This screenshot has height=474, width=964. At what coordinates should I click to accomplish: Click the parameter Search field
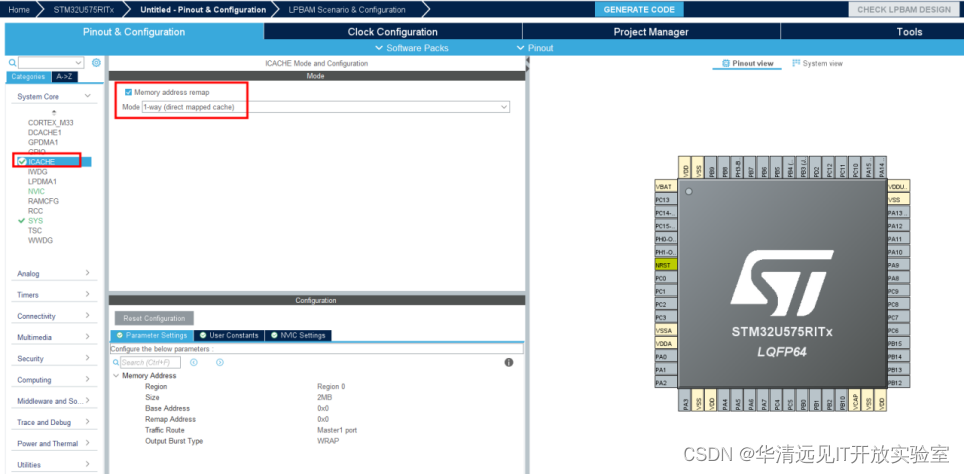(x=150, y=362)
